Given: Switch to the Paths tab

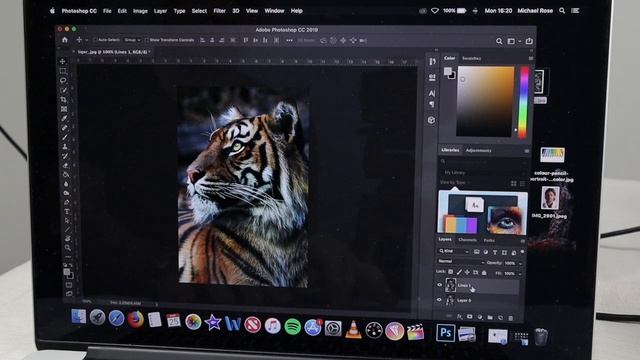Looking at the screenshot, I should point(489,240).
